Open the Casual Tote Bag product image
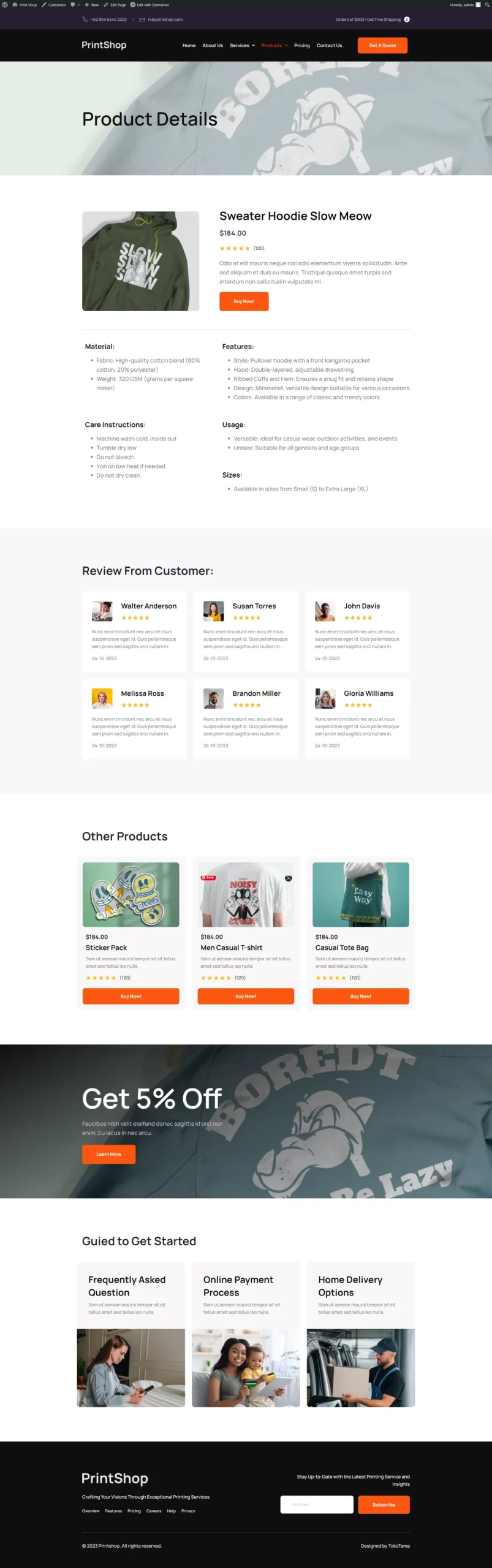Image resolution: width=492 pixels, height=1568 pixels. tap(361, 894)
